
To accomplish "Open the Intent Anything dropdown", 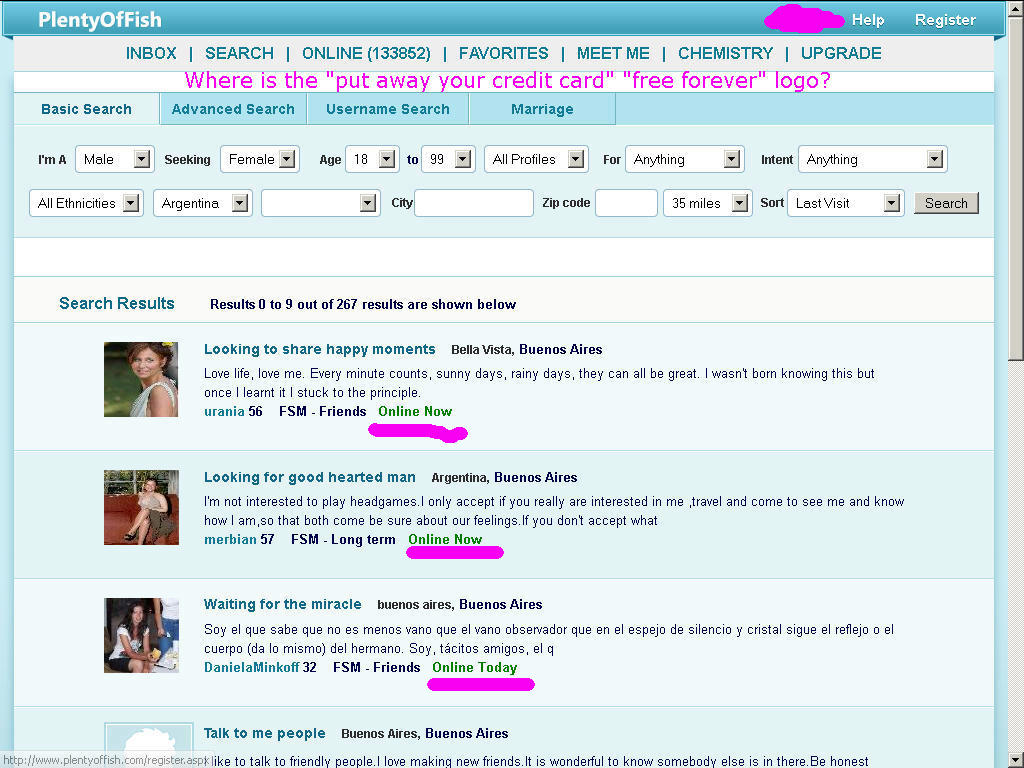I will click(872, 159).
